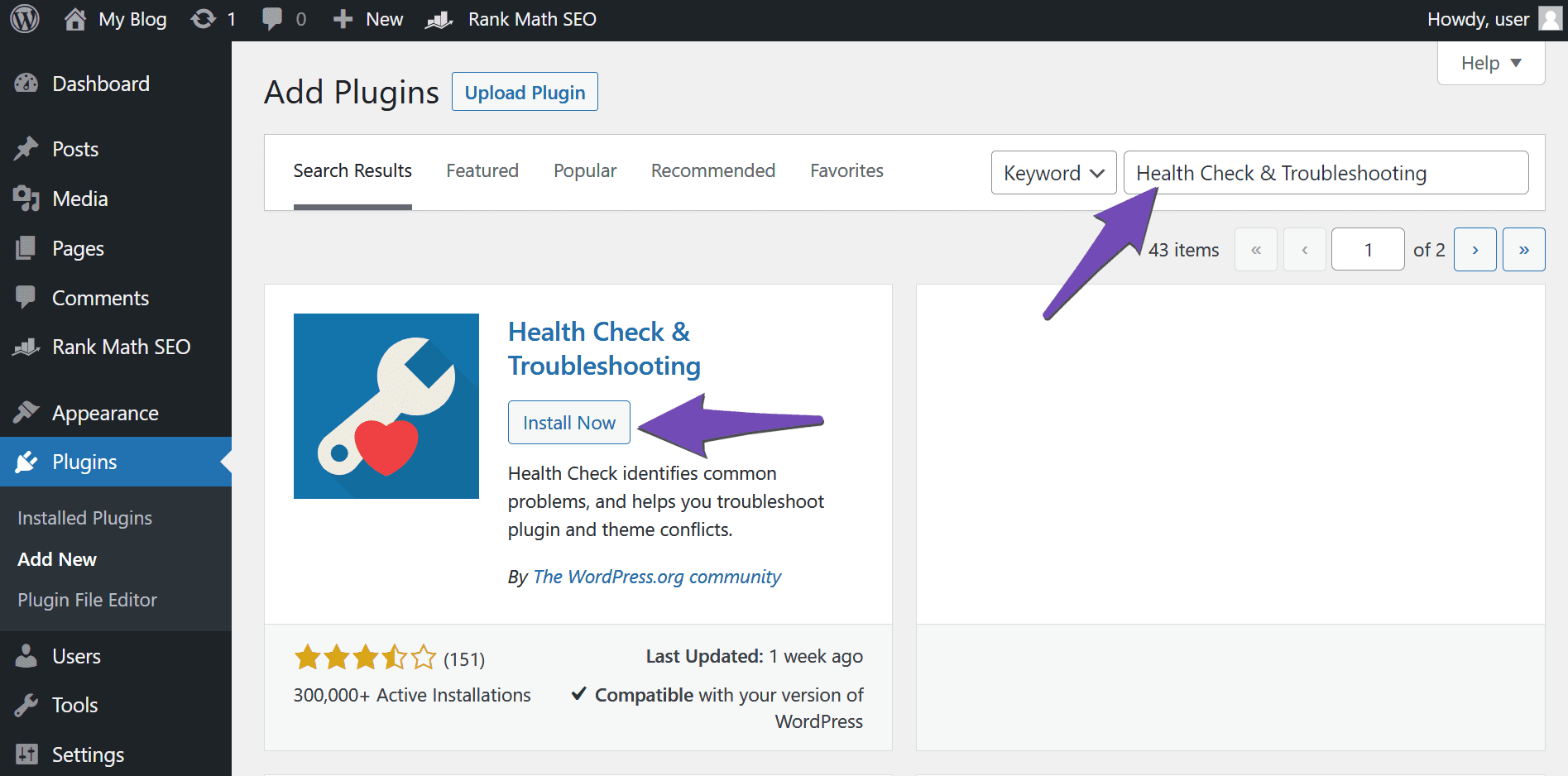Click the Posts pushpin icon

[26, 149]
